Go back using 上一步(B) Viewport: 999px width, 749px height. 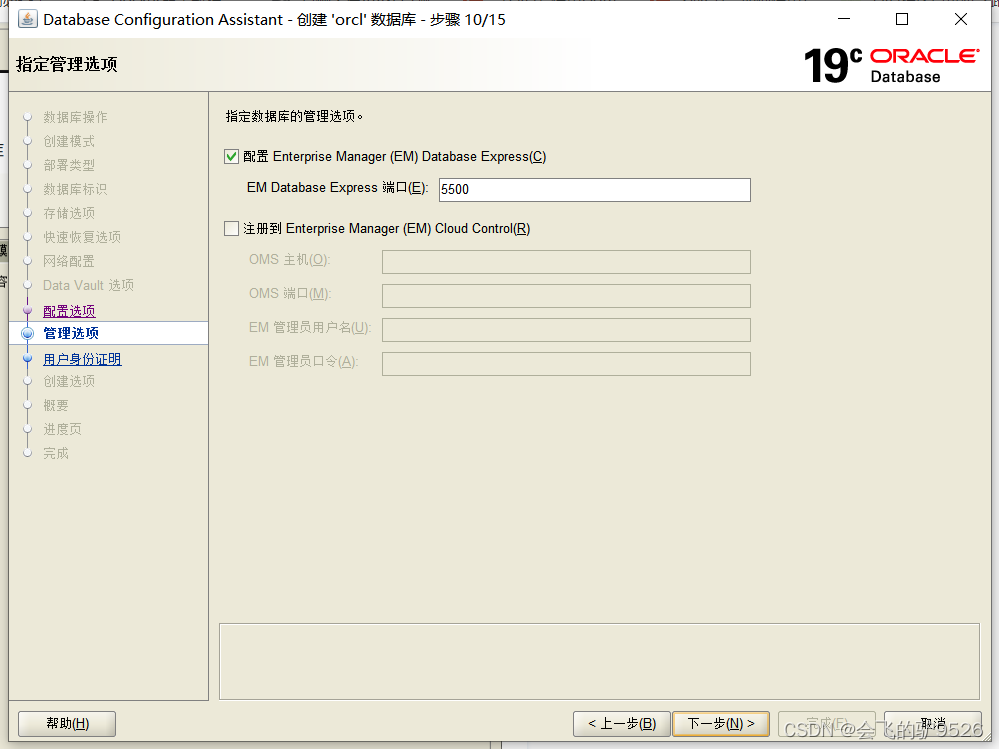[x=621, y=723]
